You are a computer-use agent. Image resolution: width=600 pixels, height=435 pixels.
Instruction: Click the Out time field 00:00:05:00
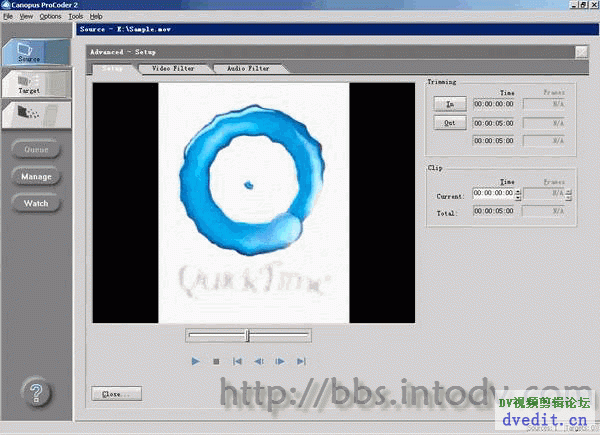(x=494, y=123)
